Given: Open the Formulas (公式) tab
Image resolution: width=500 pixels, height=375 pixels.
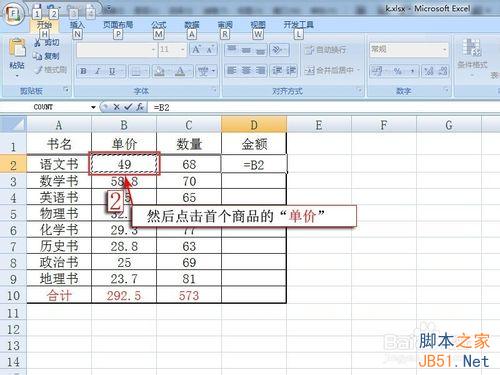Looking at the screenshot, I should 159,25.
